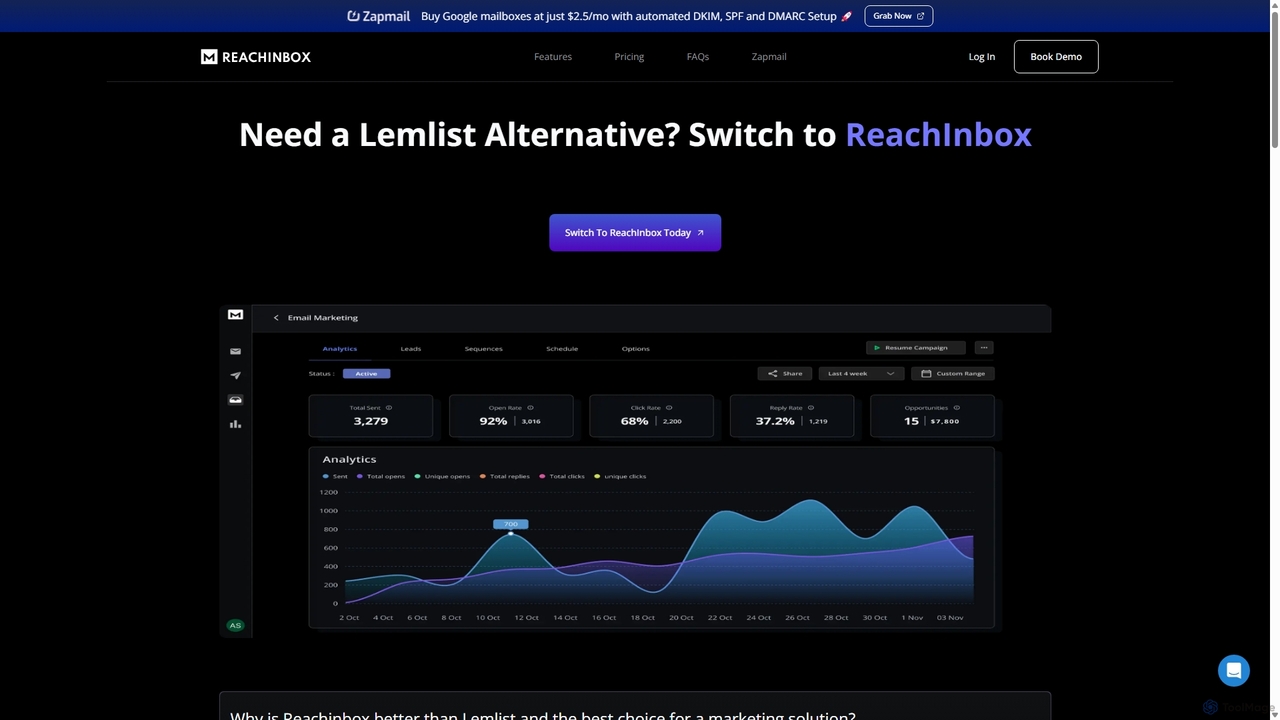Click the Zapmail logo in top banner
1280x720 pixels.
pos(378,16)
